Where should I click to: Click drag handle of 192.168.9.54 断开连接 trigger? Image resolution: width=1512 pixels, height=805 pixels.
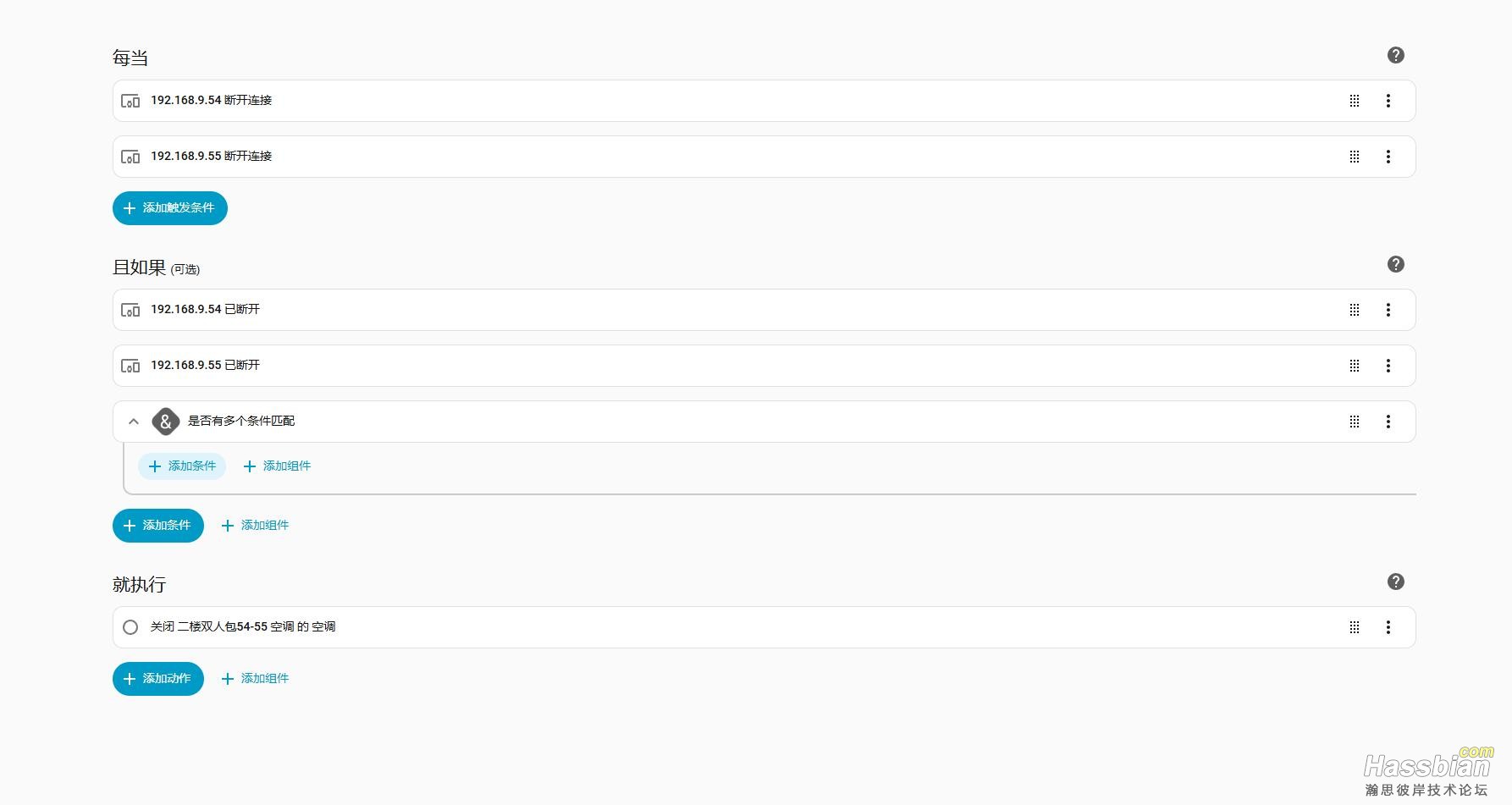[x=1355, y=101]
